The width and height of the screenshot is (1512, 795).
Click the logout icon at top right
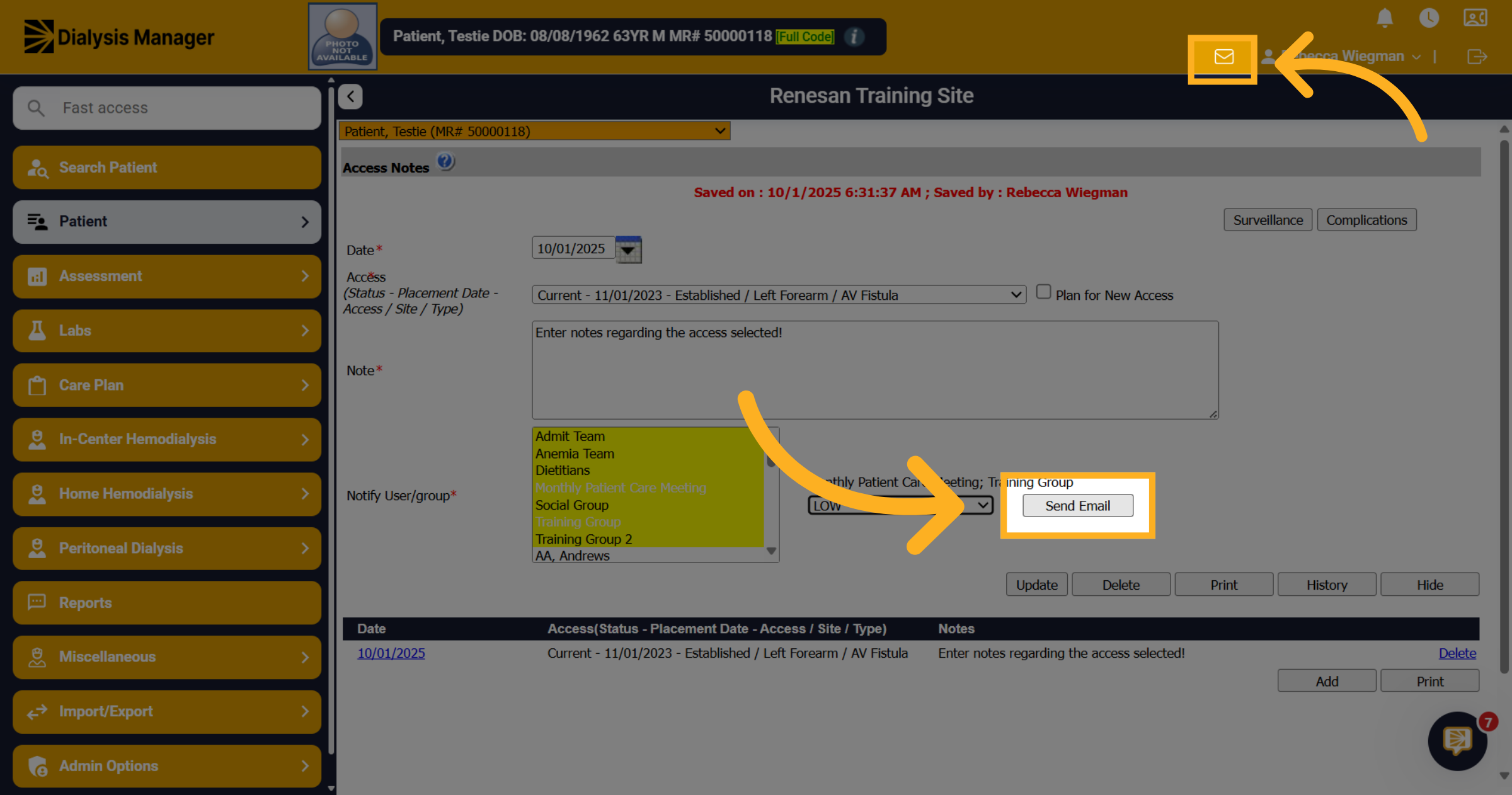(1477, 57)
